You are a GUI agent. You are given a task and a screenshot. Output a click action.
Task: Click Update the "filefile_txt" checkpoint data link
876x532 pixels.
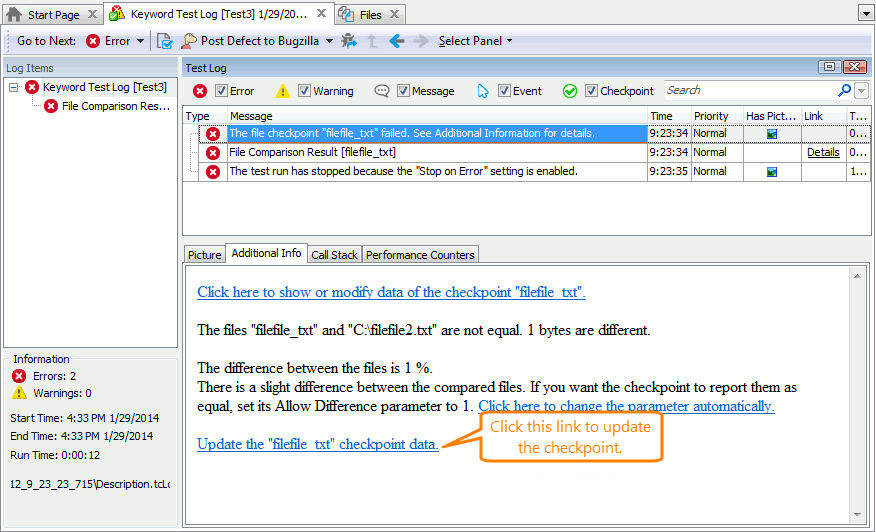tap(318, 444)
